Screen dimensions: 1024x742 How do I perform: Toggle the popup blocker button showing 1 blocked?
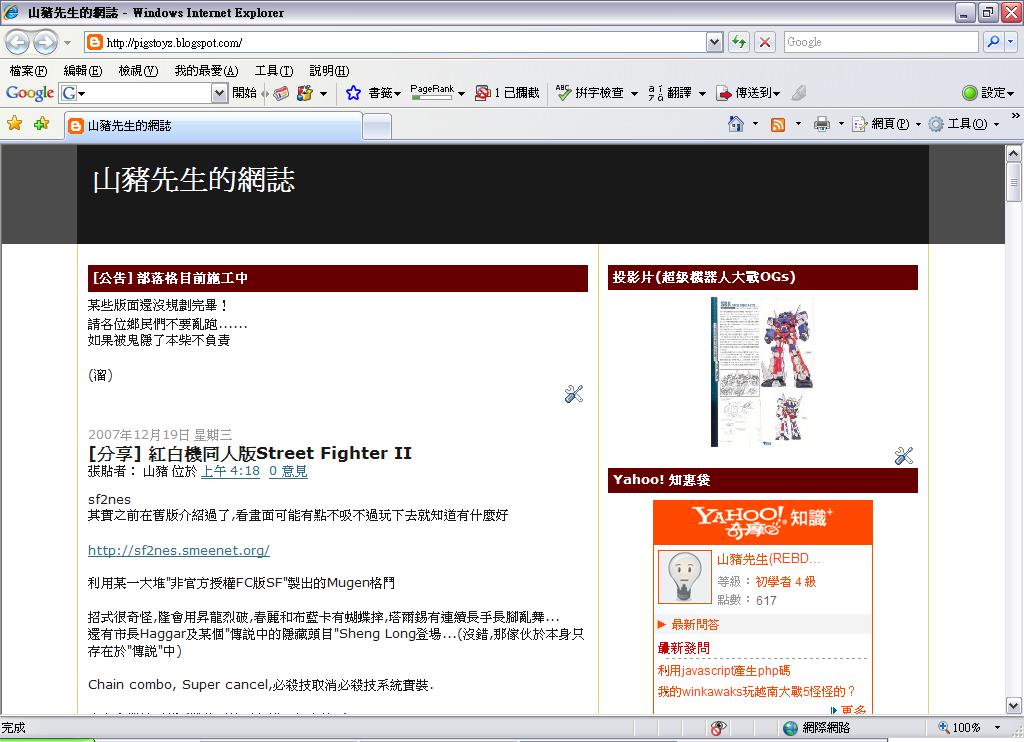tap(507, 93)
